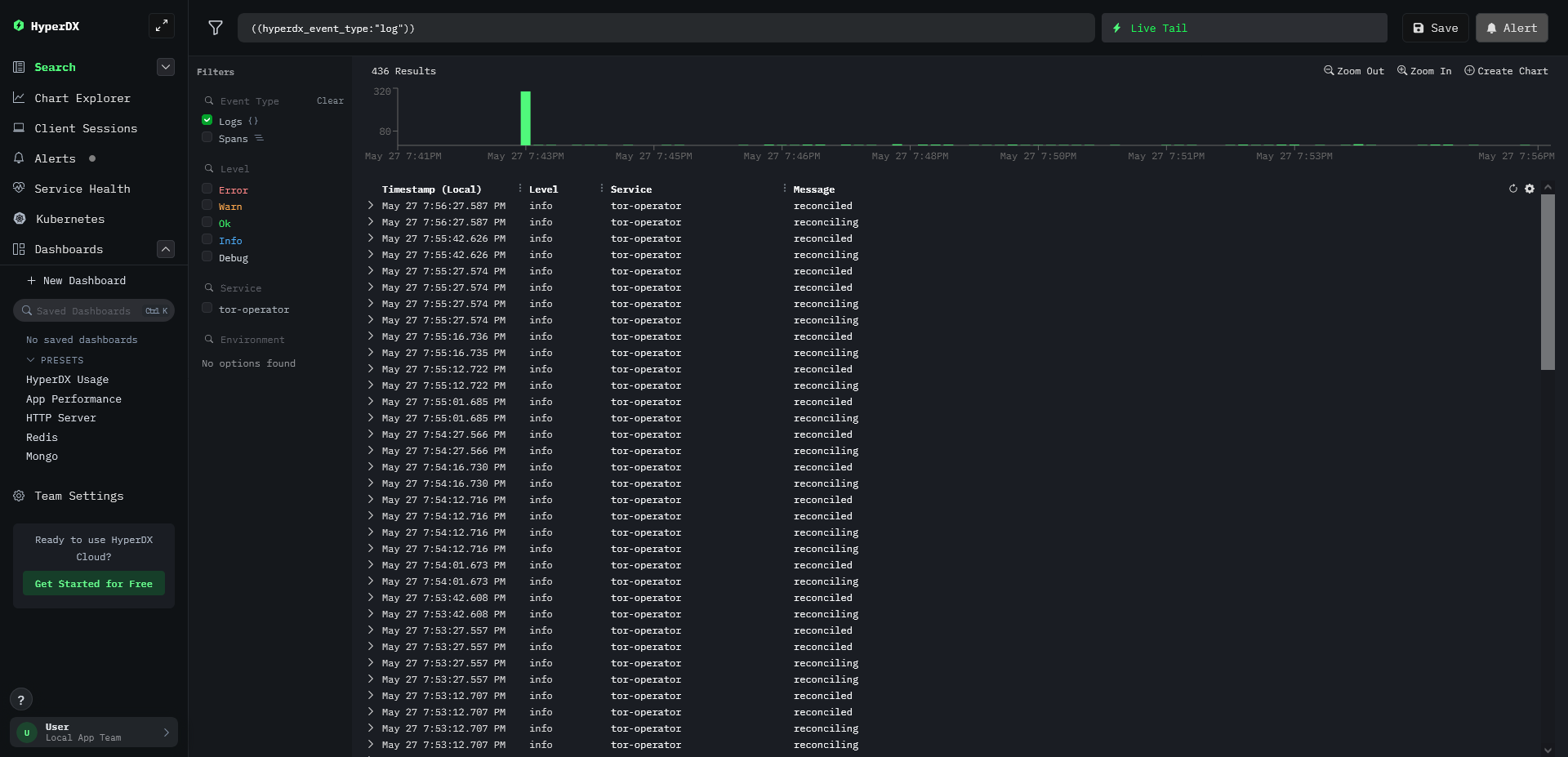This screenshot has width=1568, height=757.
Task: Click the search icon beside Service filter
Action: (x=209, y=287)
